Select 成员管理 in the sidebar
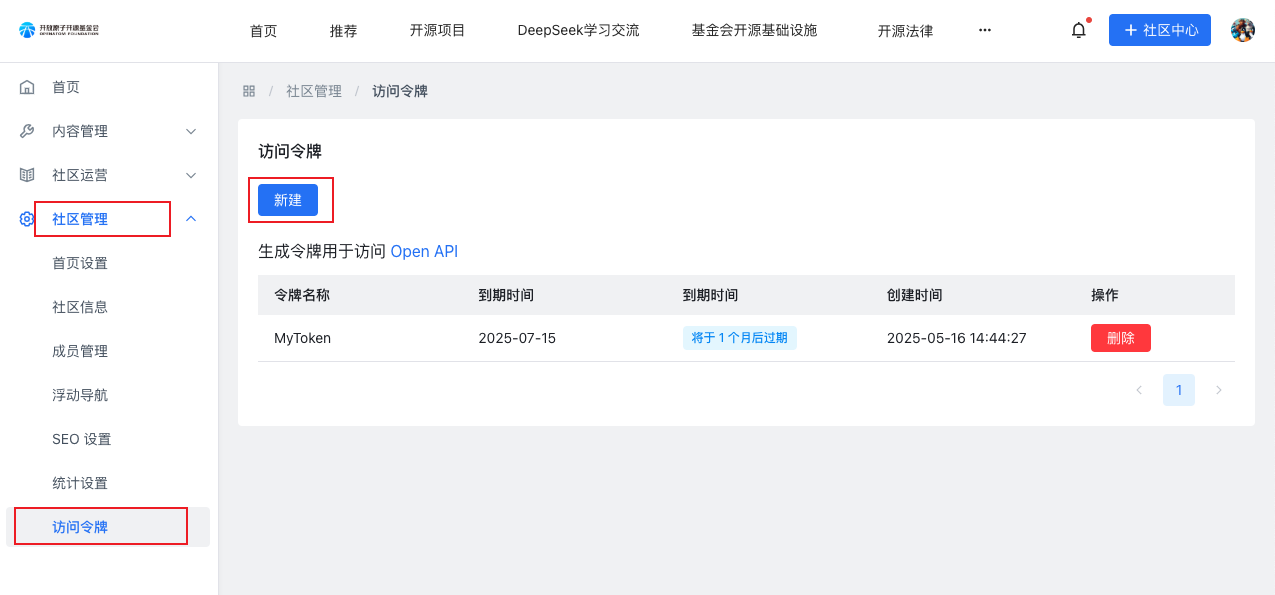The width and height of the screenshot is (1275, 595). 80,351
